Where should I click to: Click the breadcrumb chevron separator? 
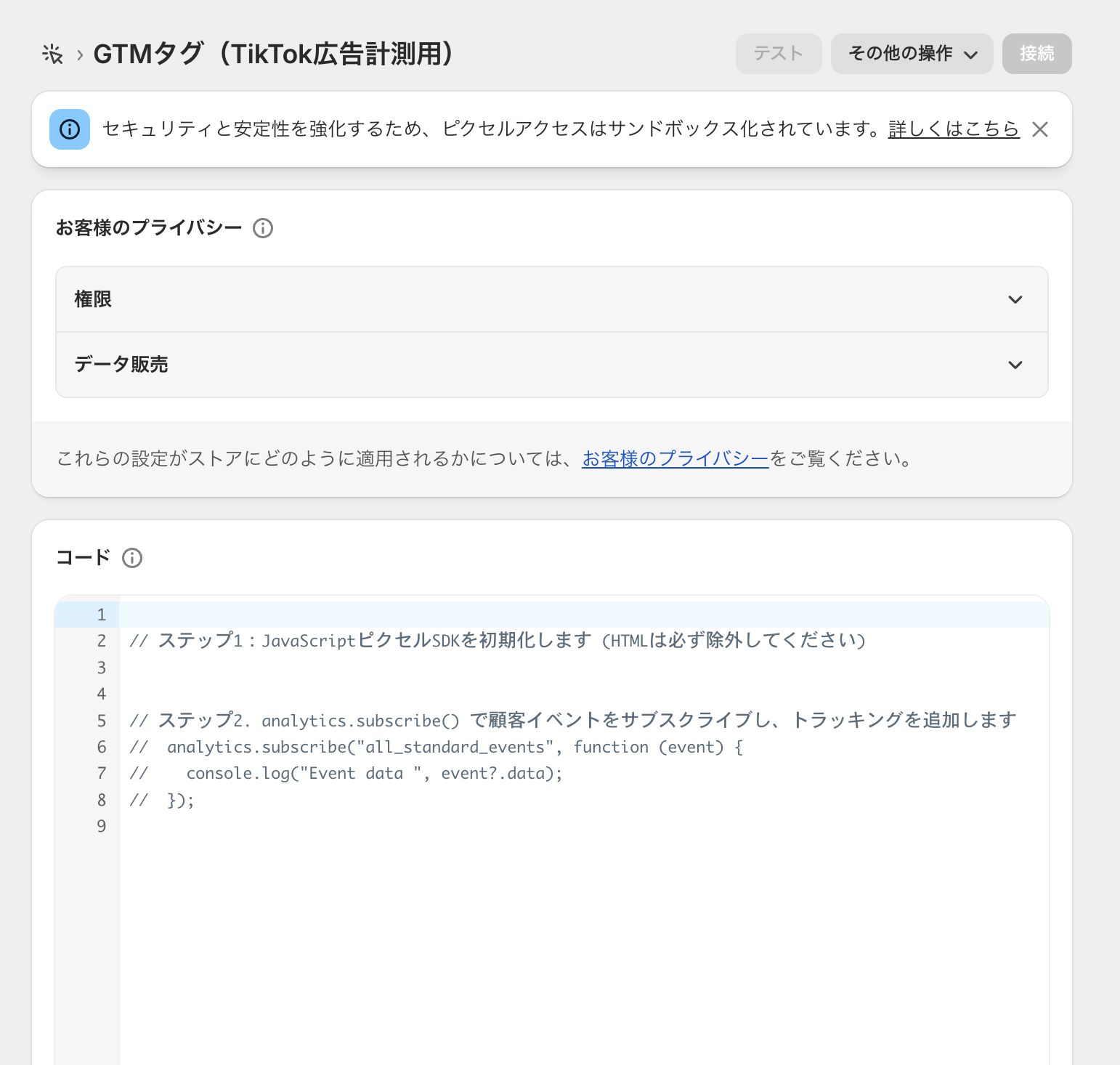80,54
